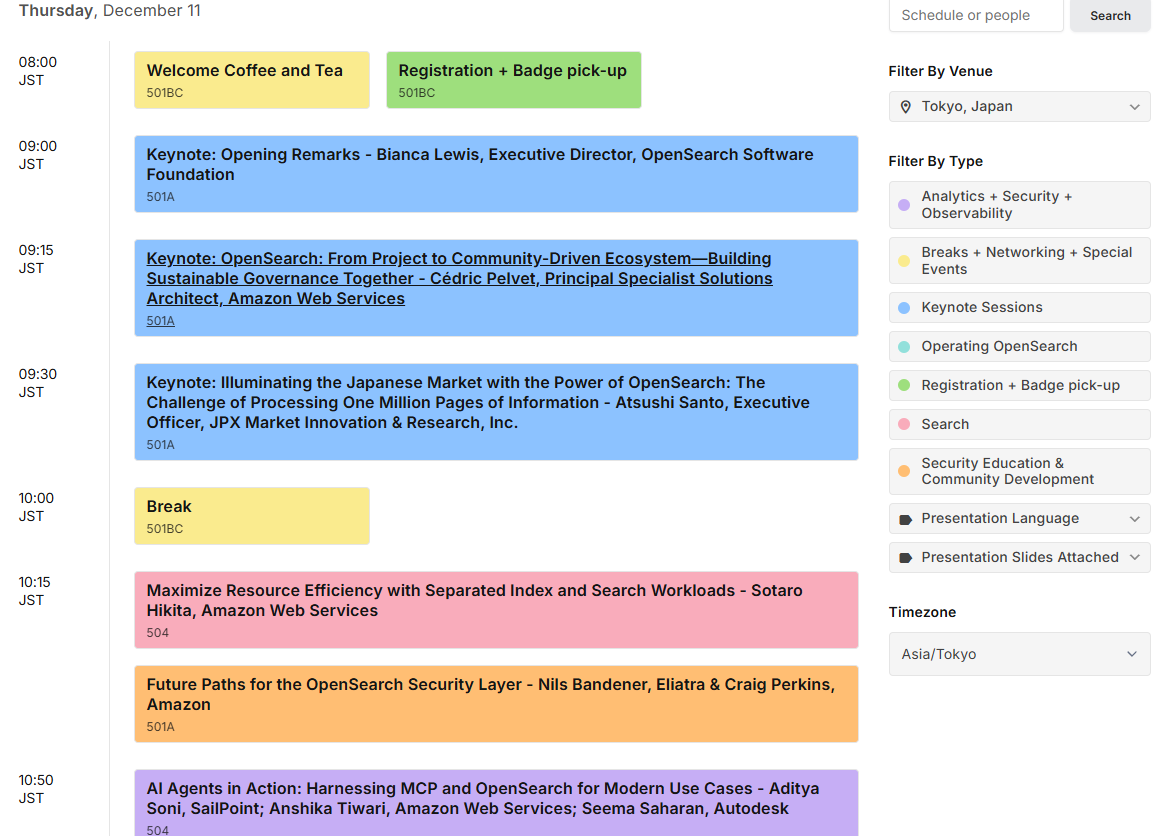This screenshot has height=836, width=1160.
Task: Click the 09:00 JST time label
Action: point(38,155)
